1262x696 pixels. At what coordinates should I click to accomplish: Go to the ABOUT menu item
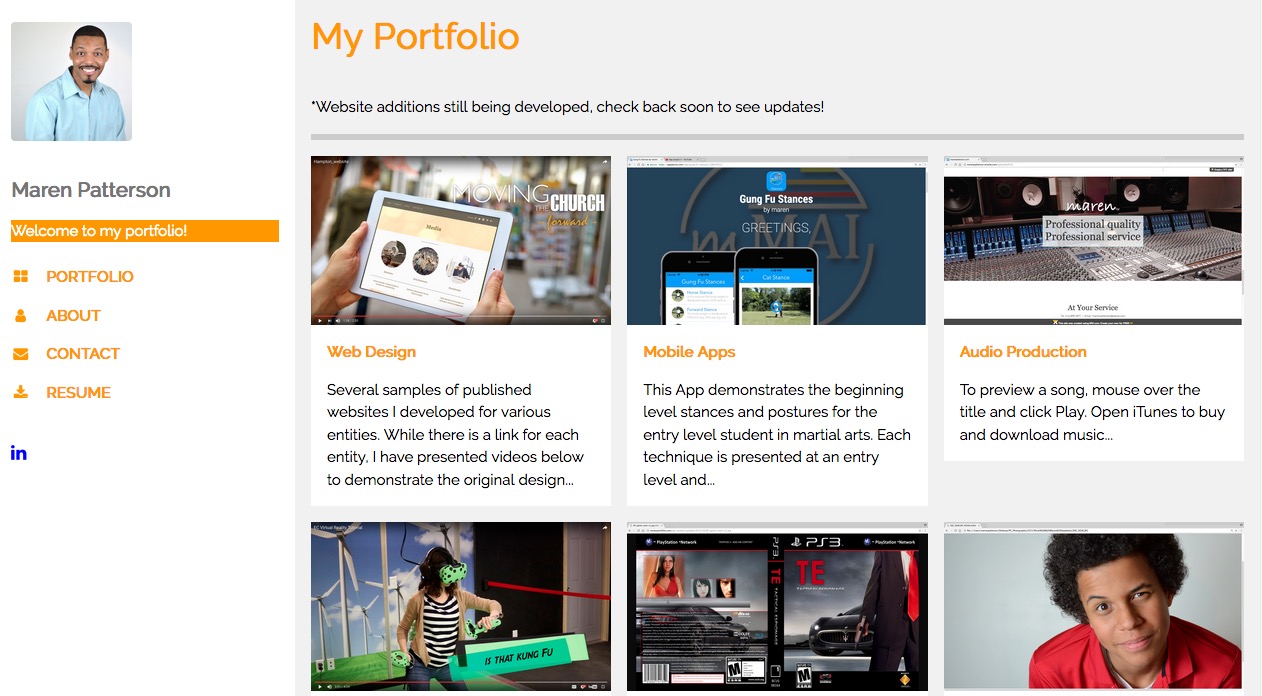[x=73, y=316]
